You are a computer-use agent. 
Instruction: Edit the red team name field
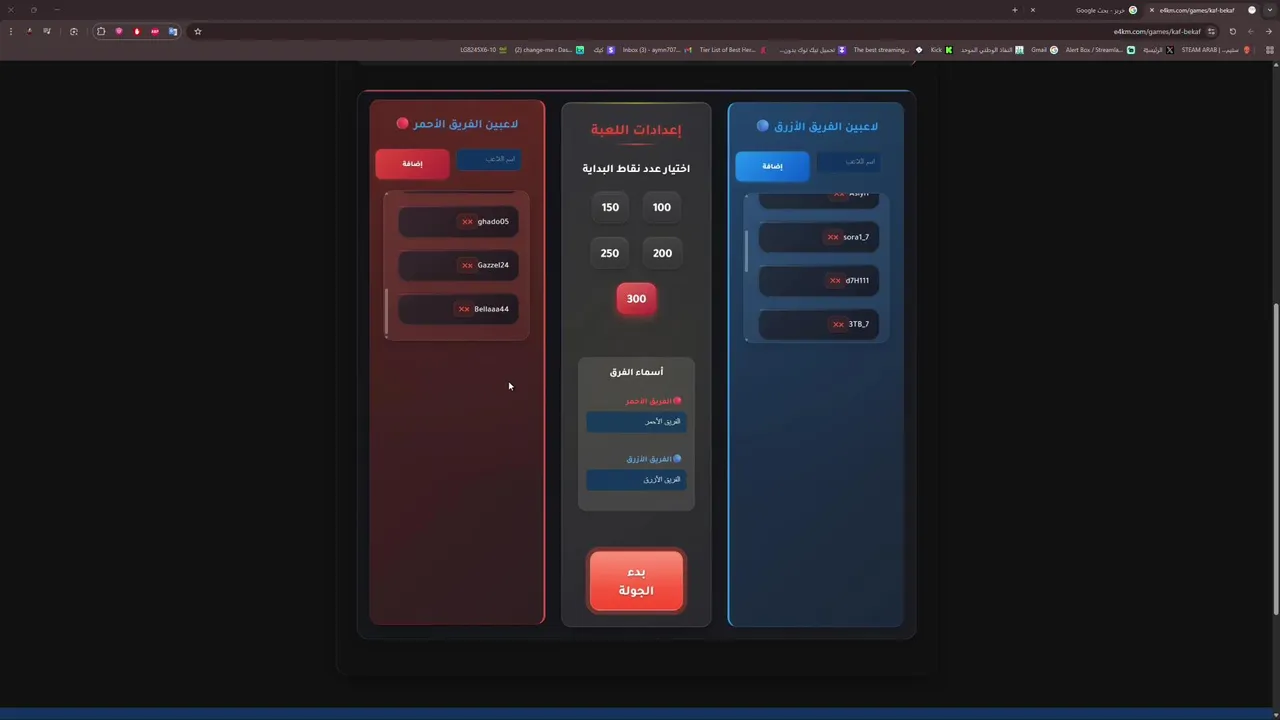(x=636, y=422)
